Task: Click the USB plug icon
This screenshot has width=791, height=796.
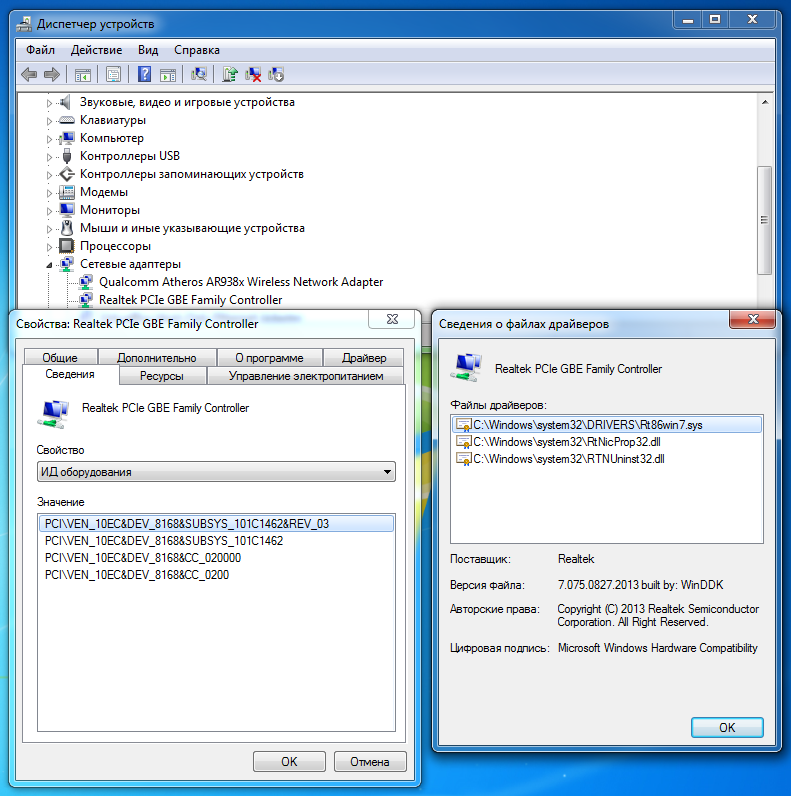Action: (66, 156)
